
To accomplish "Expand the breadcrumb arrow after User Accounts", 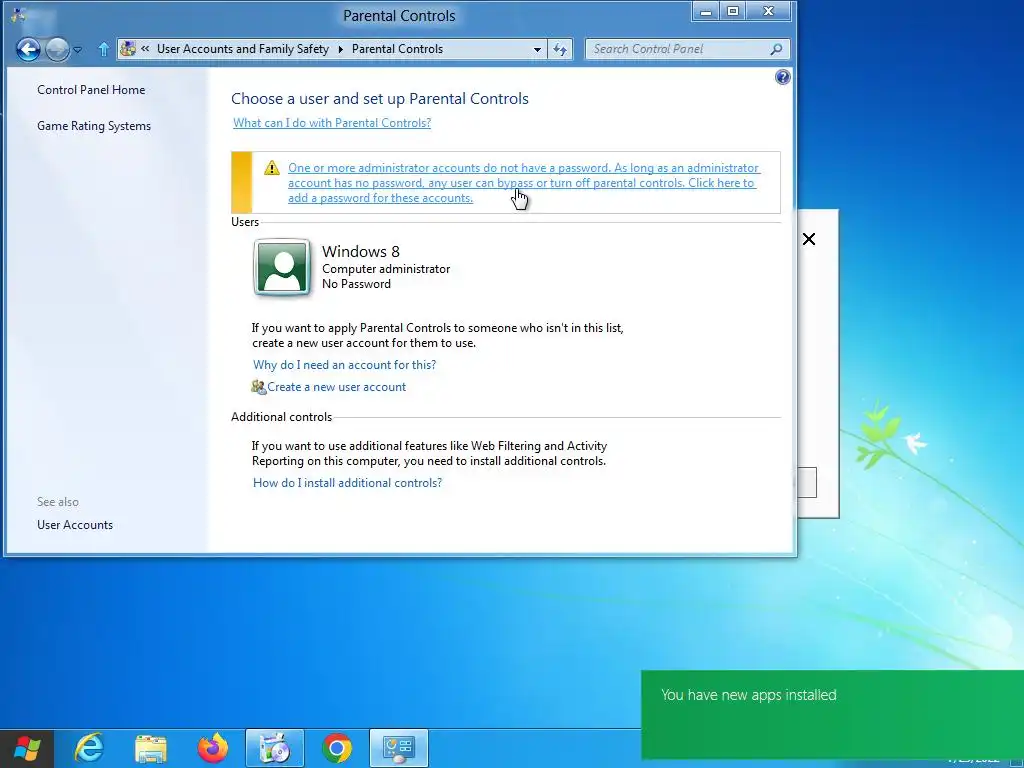I will coord(340,50).
